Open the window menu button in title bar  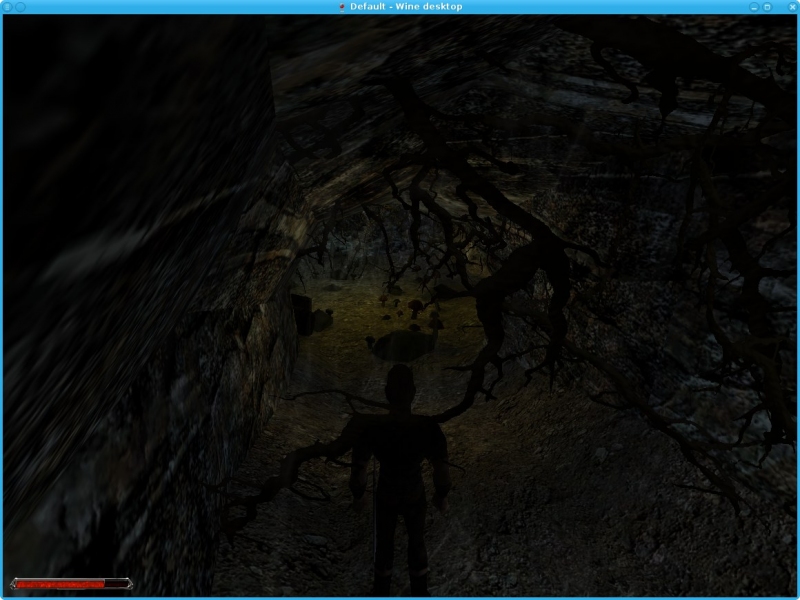(x=7, y=7)
